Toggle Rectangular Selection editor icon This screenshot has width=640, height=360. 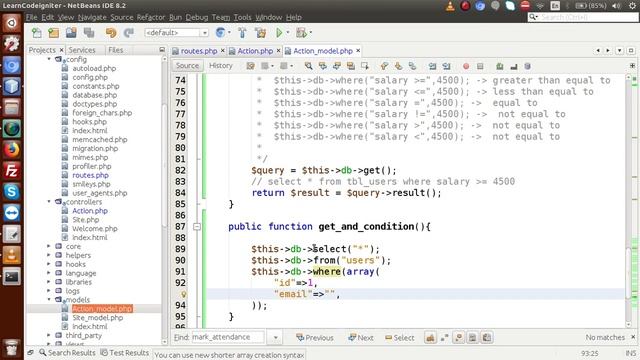365,66
